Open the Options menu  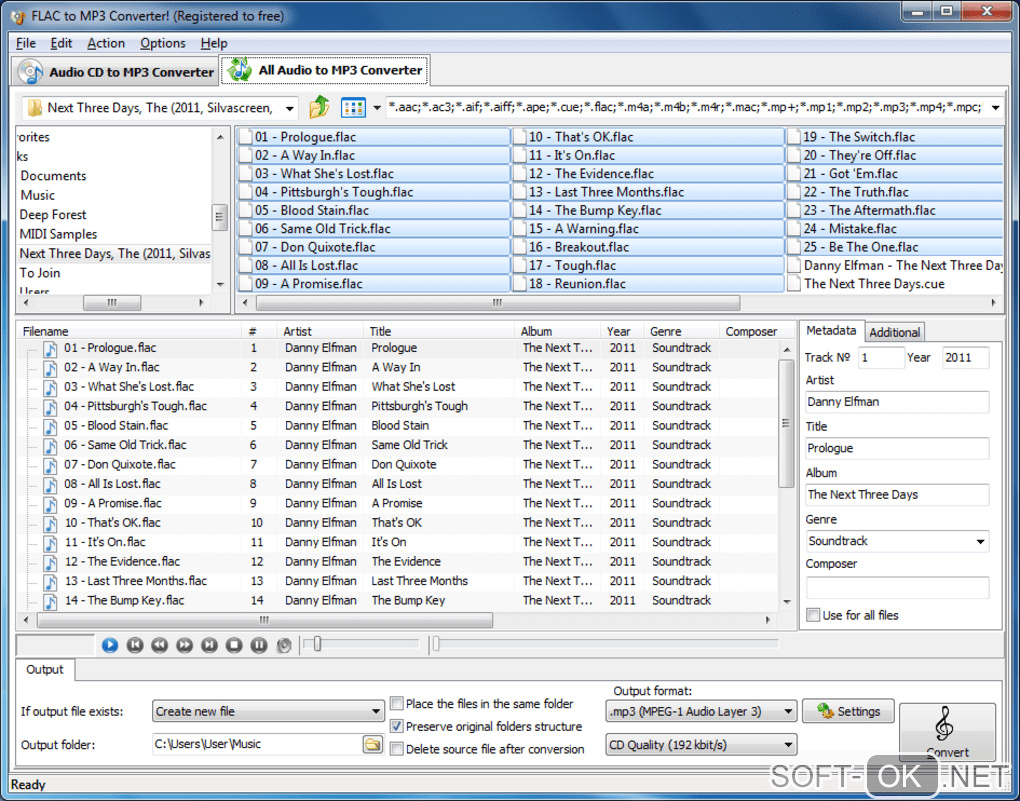pyautogui.click(x=163, y=43)
